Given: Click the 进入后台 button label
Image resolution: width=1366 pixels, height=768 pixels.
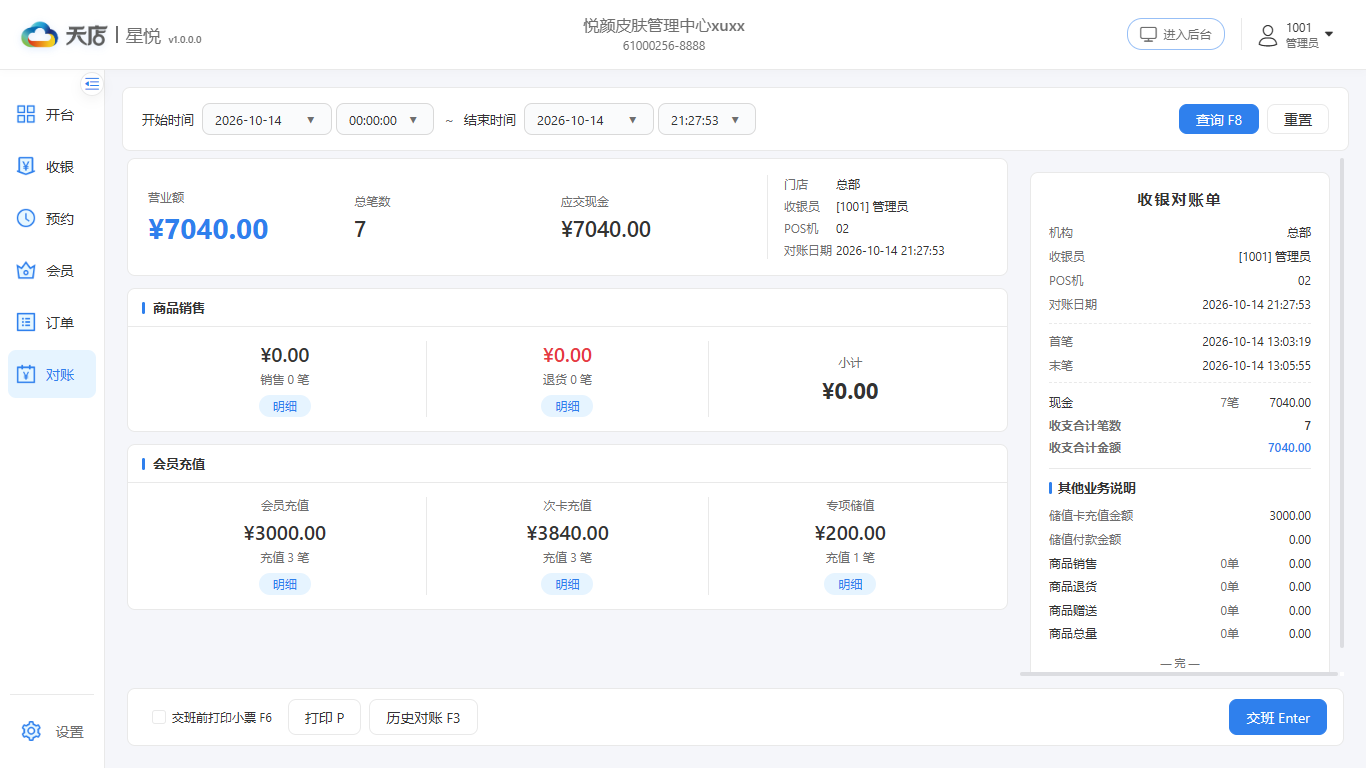Looking at the screenshot, I should 1187,35.
